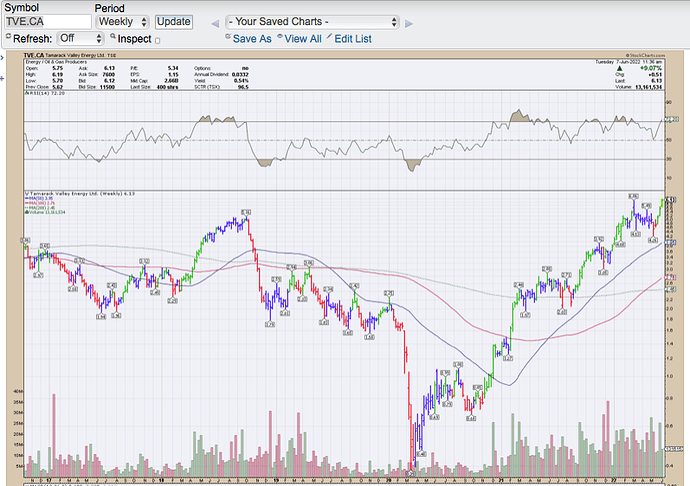This screenshot has width=690, height=486.
Task: Click the Annual Dividend 0.0332 value
Action: point(240,74)
